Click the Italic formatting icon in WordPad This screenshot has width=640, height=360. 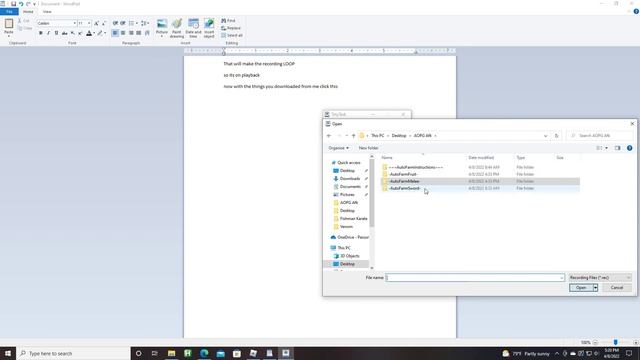coord(48,33)
